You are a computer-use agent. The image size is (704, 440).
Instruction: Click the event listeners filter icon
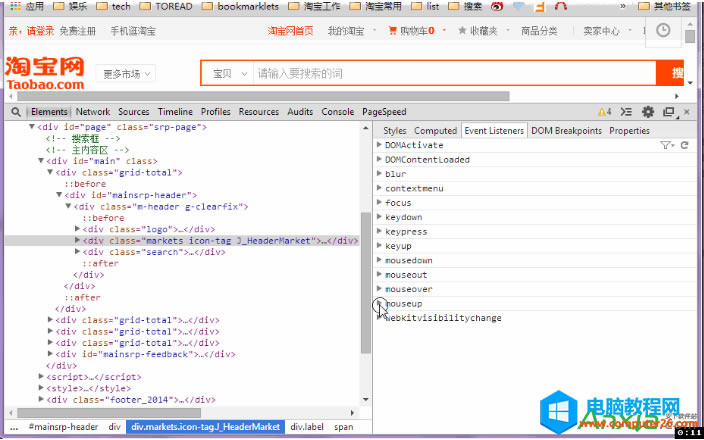[666, 145]
